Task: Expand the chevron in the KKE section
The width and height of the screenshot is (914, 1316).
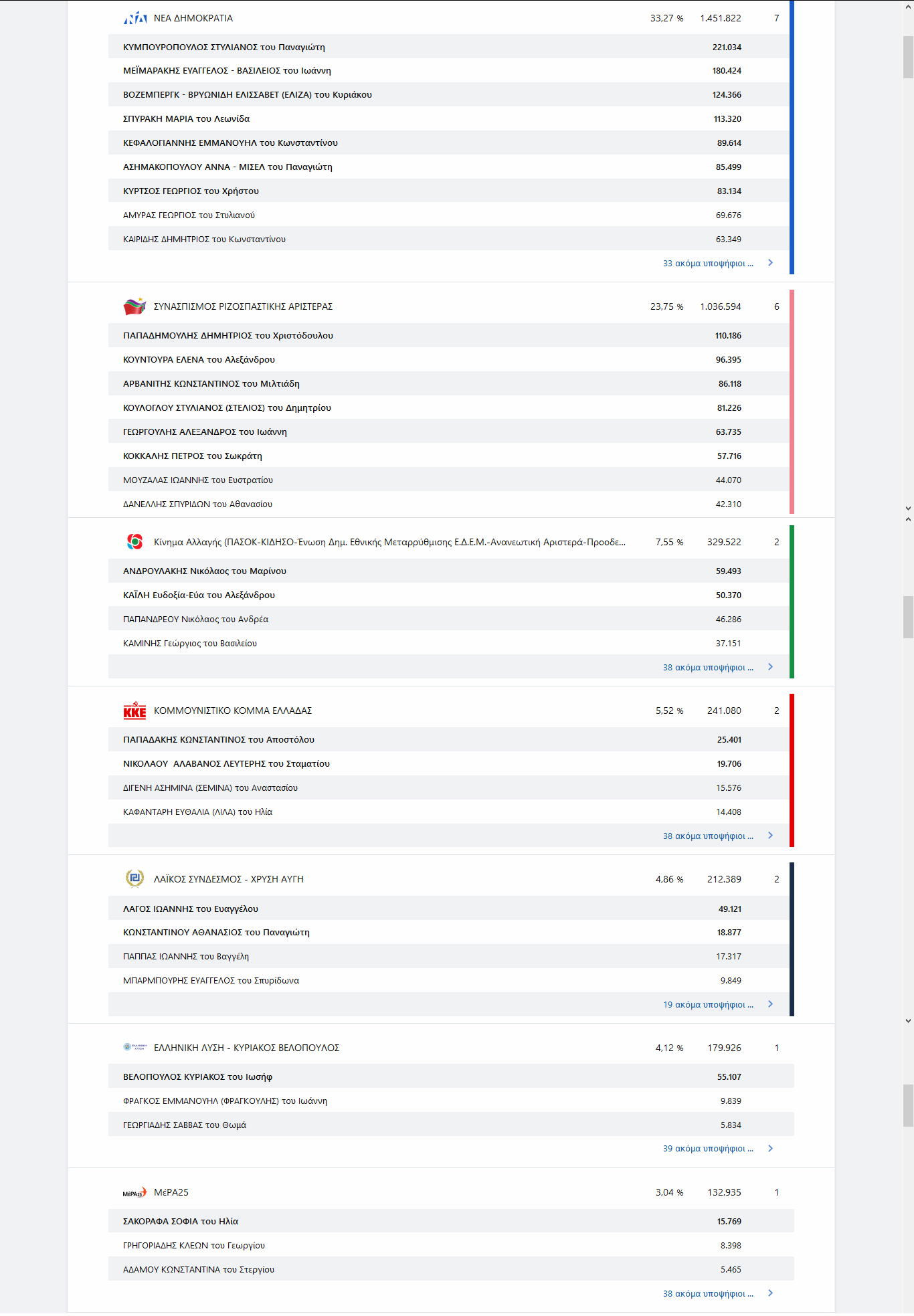Action: tap(771, 836)
